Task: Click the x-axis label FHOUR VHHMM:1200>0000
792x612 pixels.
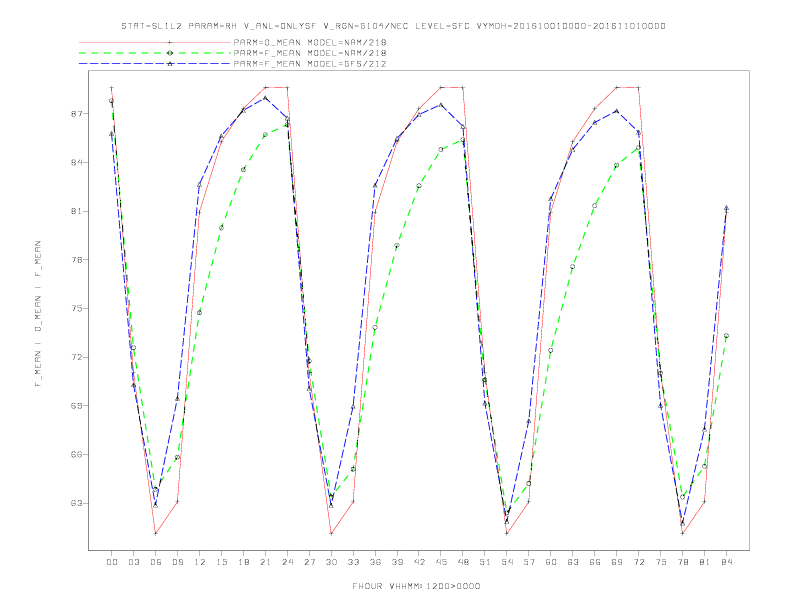Action: [416, 586]
